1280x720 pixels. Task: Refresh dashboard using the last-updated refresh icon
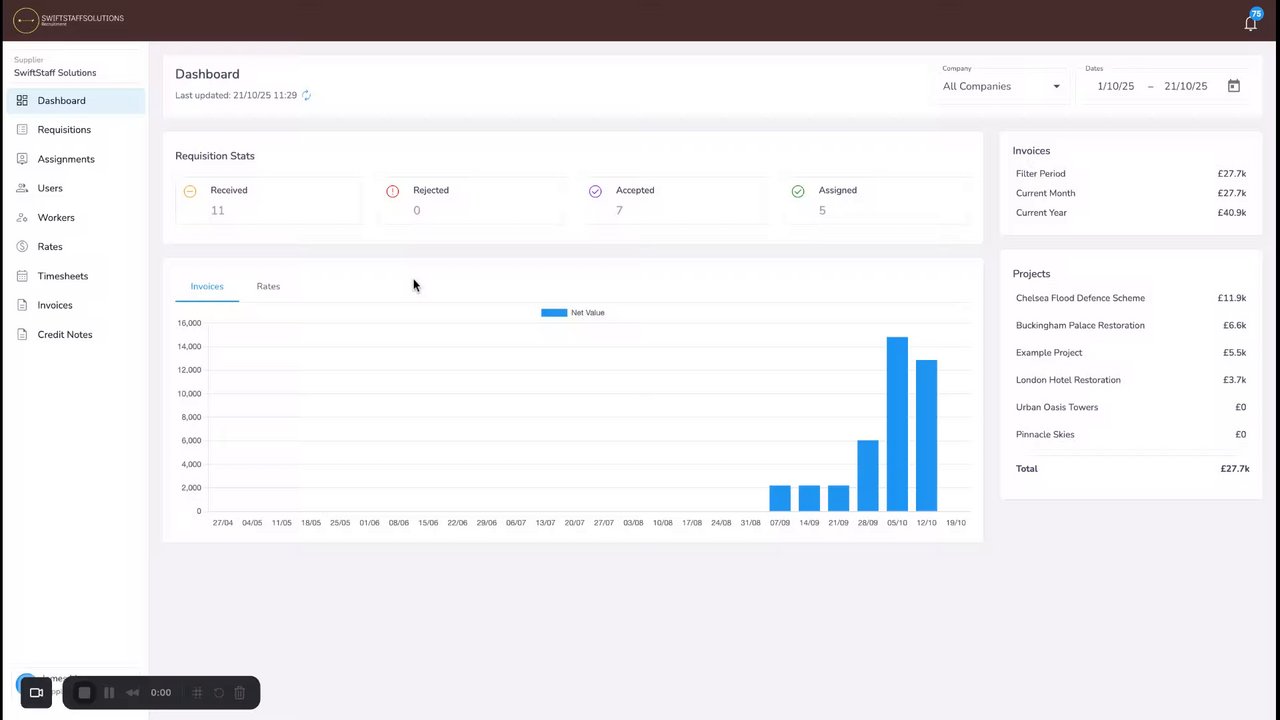[x=307, y=95]
